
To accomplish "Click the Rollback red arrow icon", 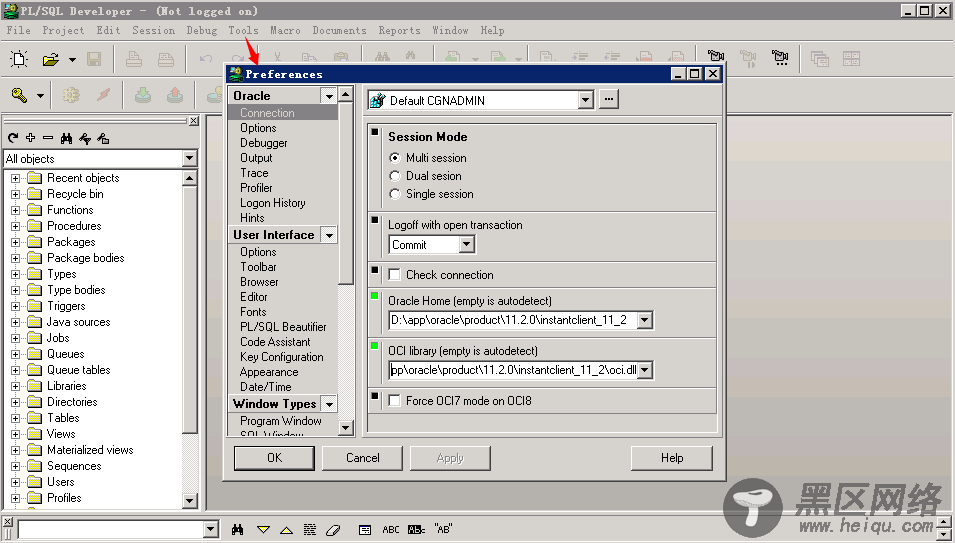I will pos(175,95).
